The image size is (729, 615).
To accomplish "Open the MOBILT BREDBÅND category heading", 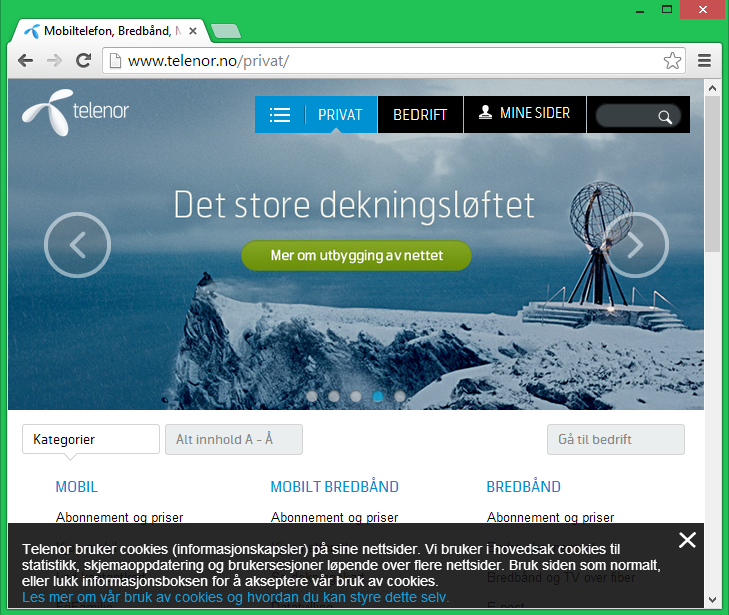I will tap(335, 487).
